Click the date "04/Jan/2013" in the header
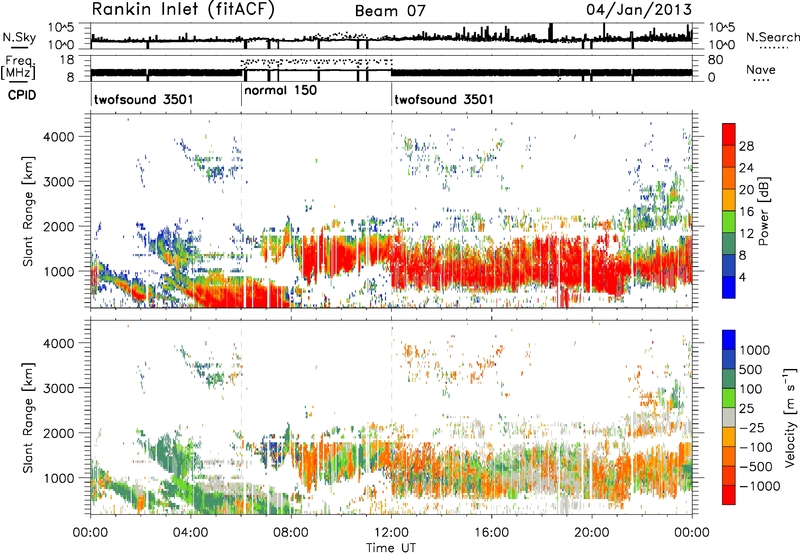Screen dimensions: 800x554 639,10
